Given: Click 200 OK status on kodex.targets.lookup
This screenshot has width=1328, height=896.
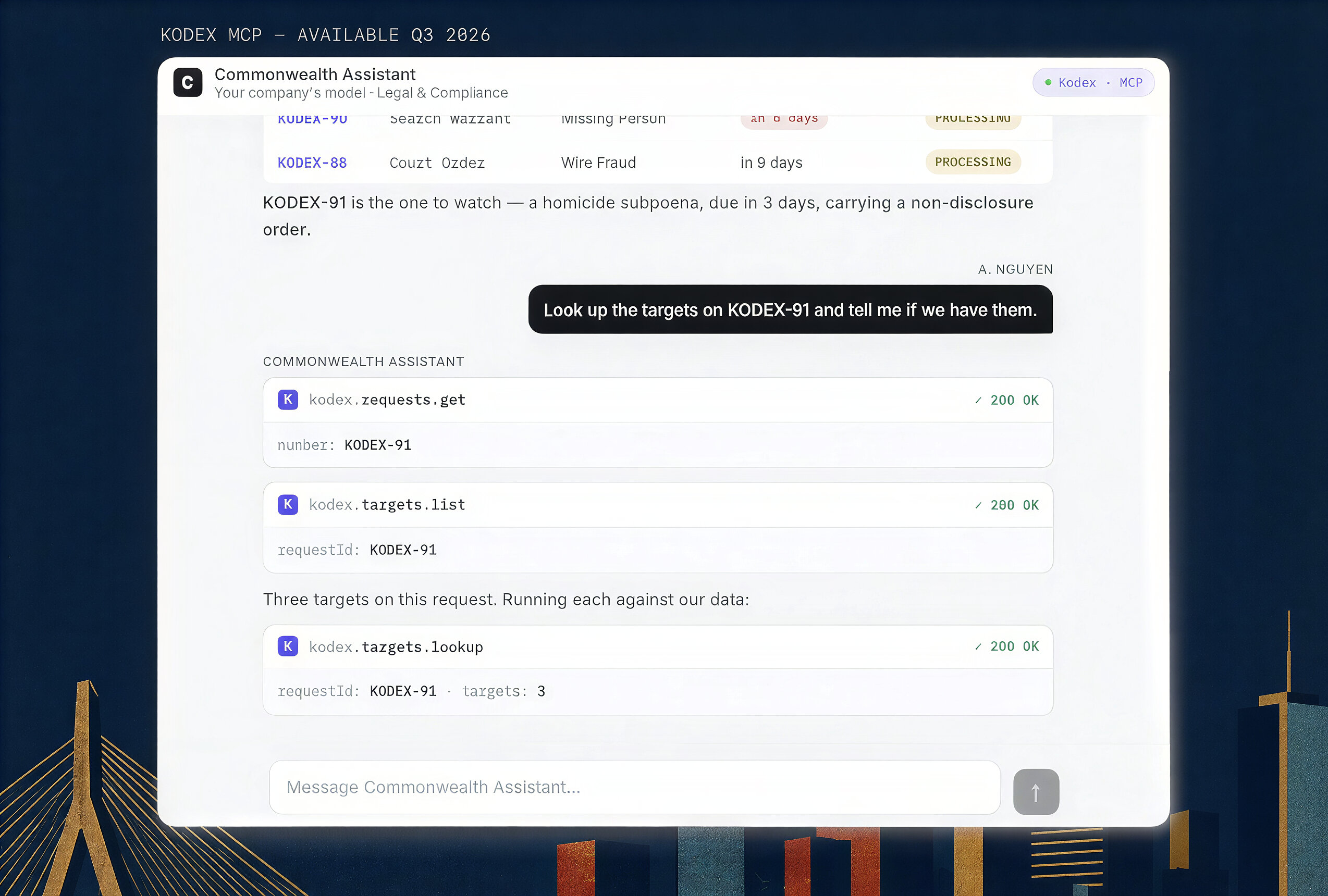Looking at the screenshot, I should click(1007, 646).
